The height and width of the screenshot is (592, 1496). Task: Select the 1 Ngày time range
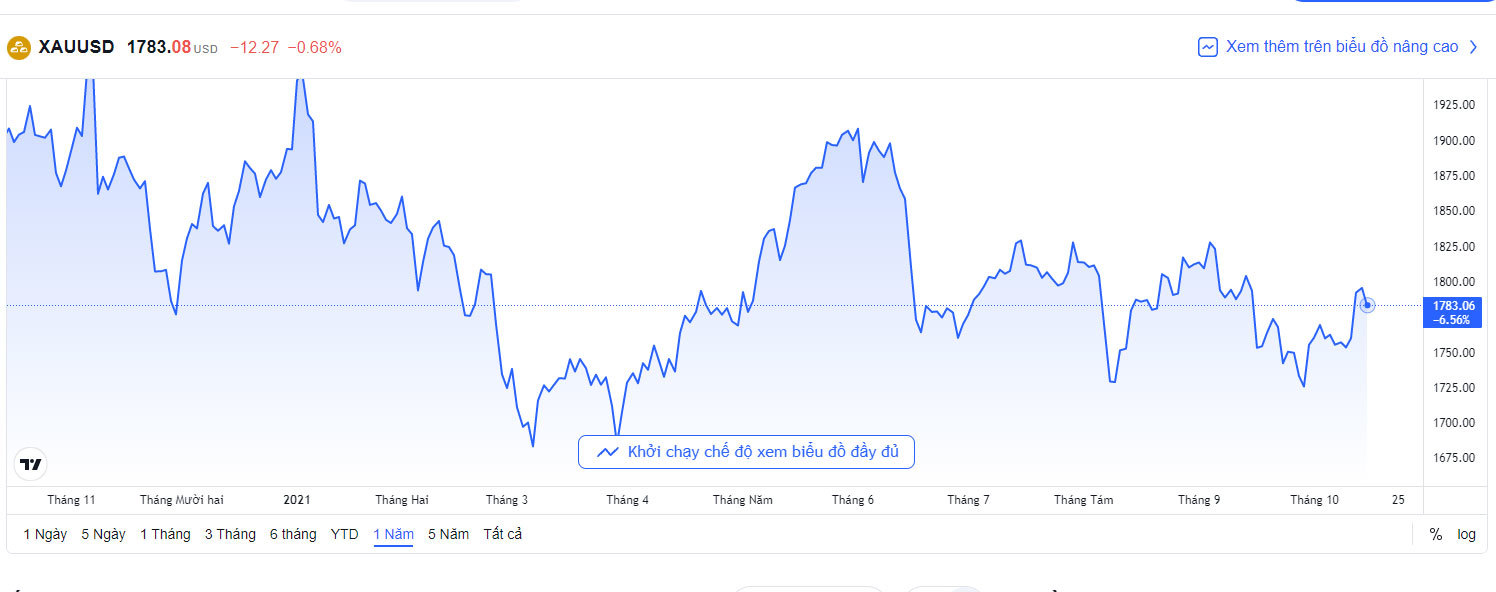[45, 534]
